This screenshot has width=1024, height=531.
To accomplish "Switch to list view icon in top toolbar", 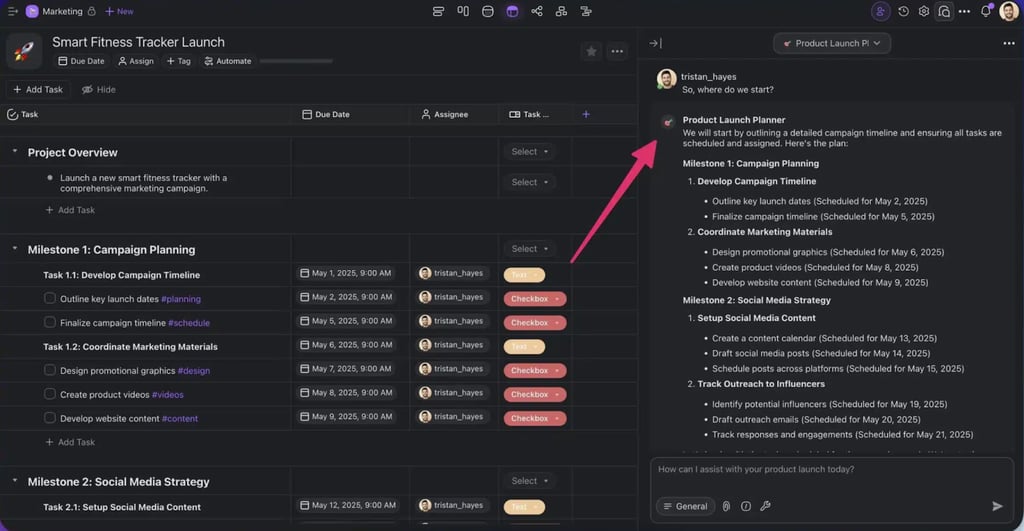I will click(438, 11).
